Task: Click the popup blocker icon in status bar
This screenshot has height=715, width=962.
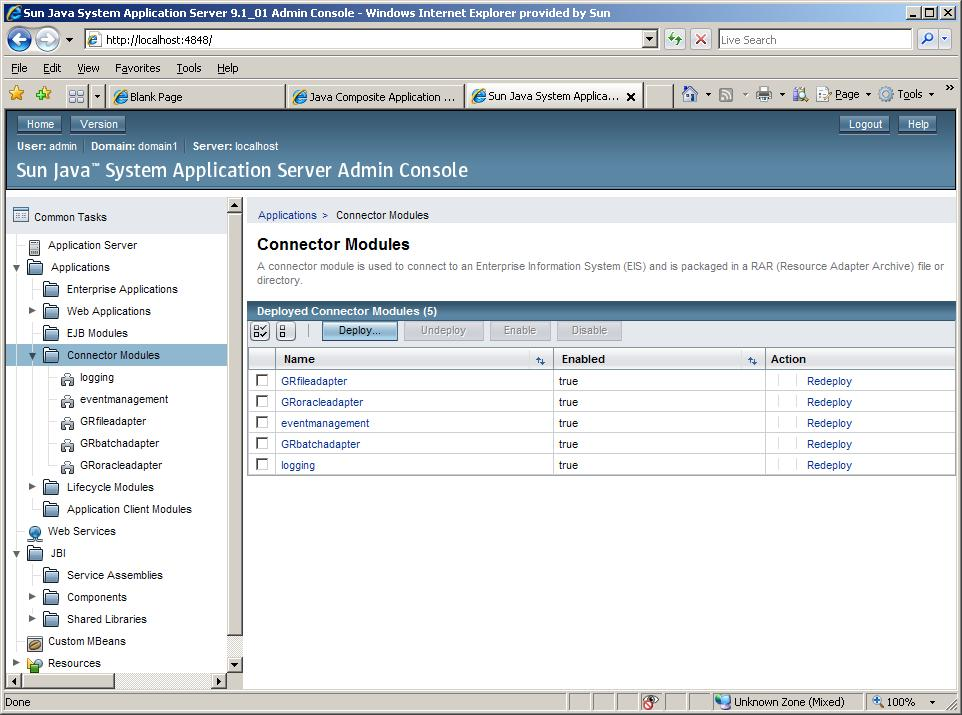Action: (x=650, y=701)
